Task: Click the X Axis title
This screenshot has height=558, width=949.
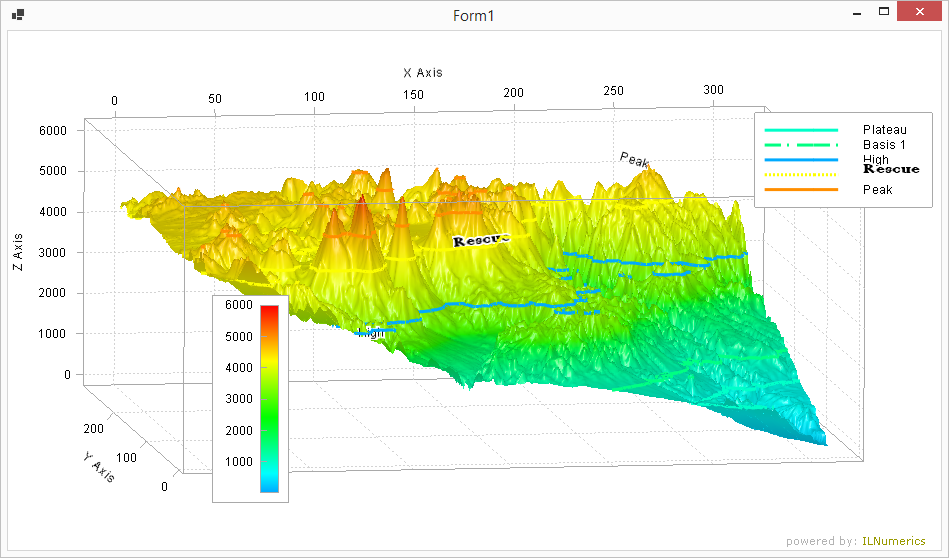Action: [x=422, y=73]
